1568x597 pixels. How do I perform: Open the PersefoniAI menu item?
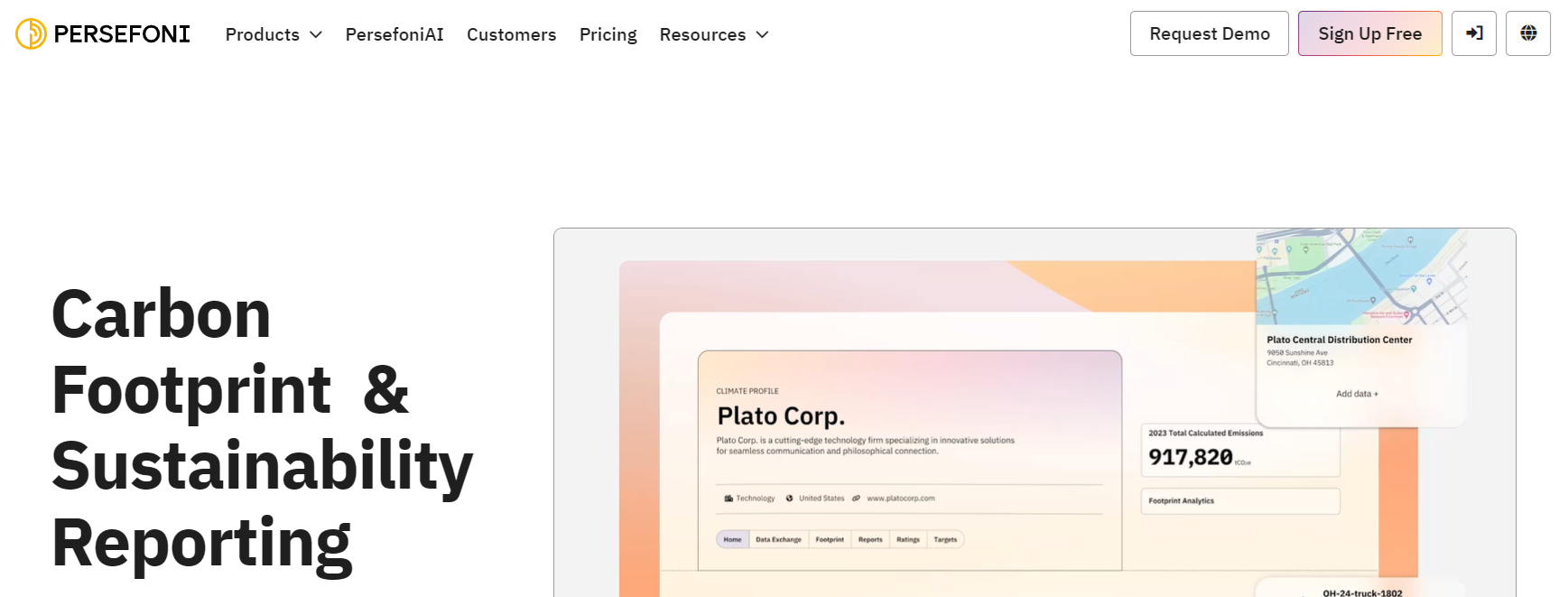[x=394, y=34]
